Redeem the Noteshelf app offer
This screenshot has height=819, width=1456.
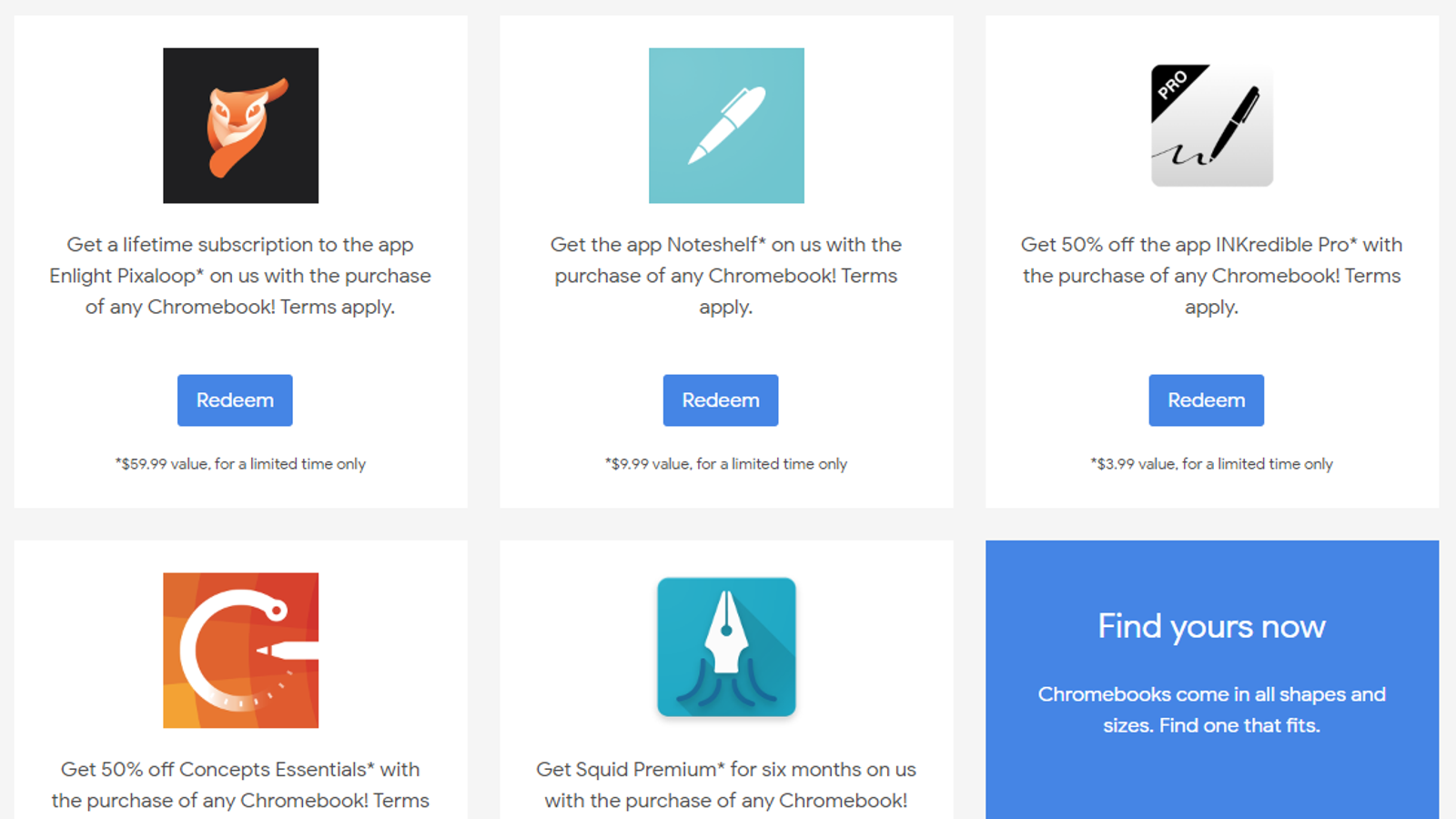tap(721, 400)
